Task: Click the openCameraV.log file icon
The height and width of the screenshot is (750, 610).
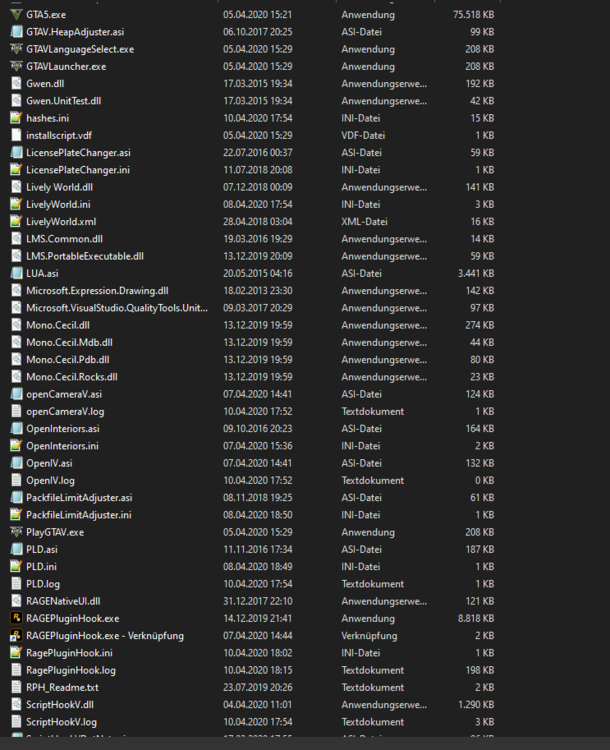Action: 16,411
